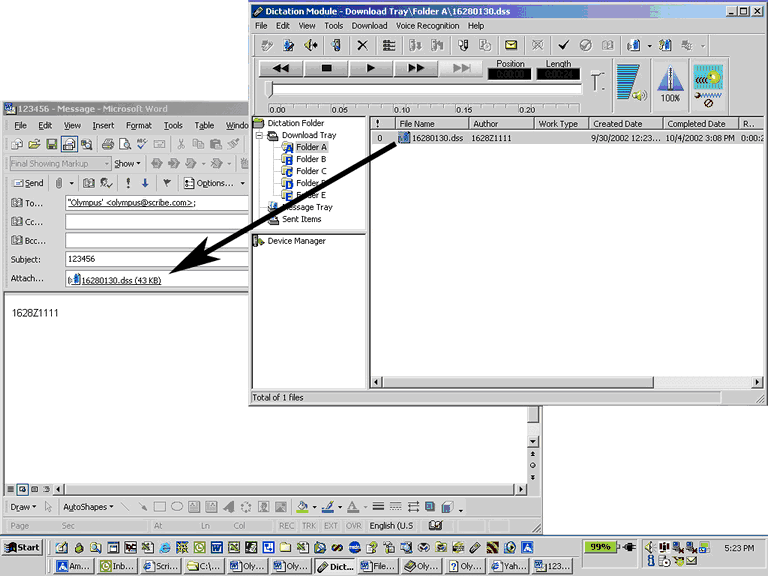Click the delete X icon in Dictation Module toolbar
The height and width of the screenshot is (576, 768).
pyautogui.click(x=362, y=46)
